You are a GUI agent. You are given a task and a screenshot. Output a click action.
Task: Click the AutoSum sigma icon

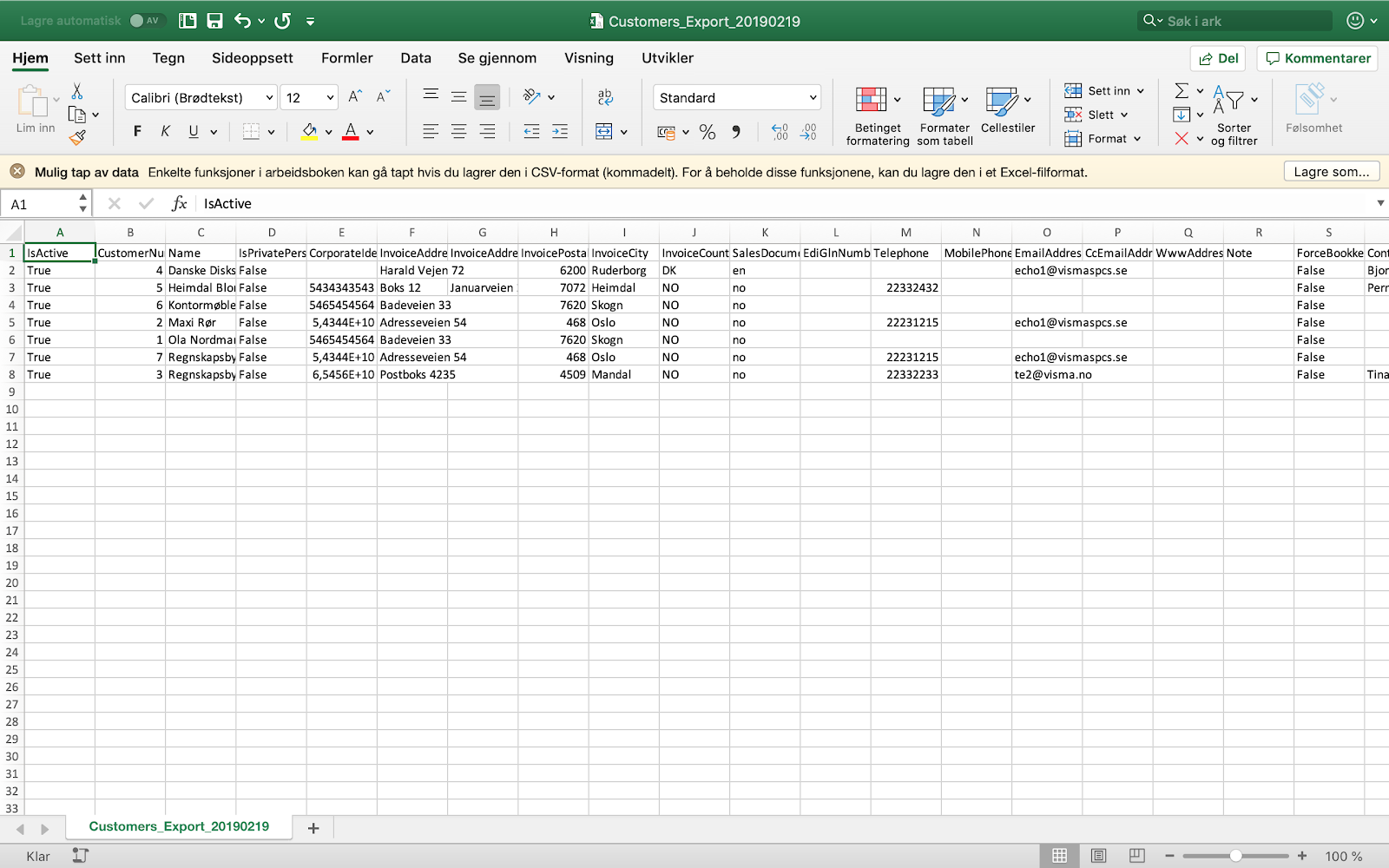[x=1182, y=90]
